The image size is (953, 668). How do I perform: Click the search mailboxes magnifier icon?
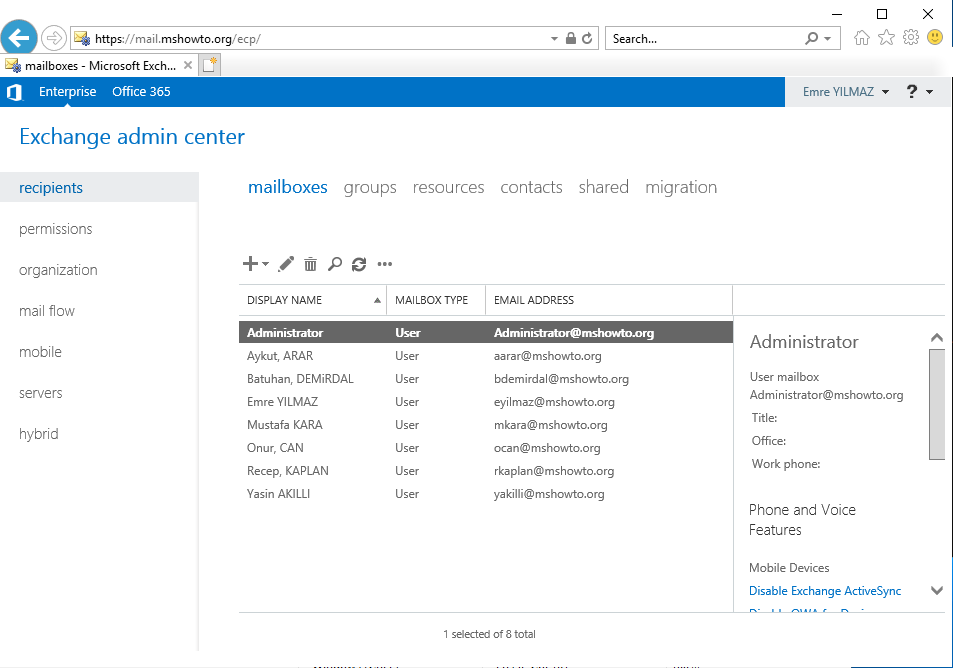click(x=335, y=264)
